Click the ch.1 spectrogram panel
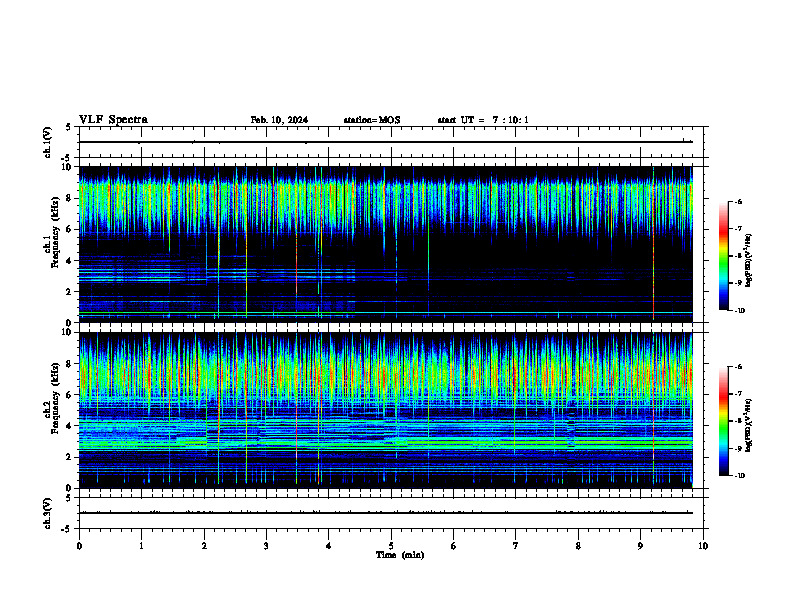Image resolution: width=792 pixels, height=612 pixels. click(386, 244)
